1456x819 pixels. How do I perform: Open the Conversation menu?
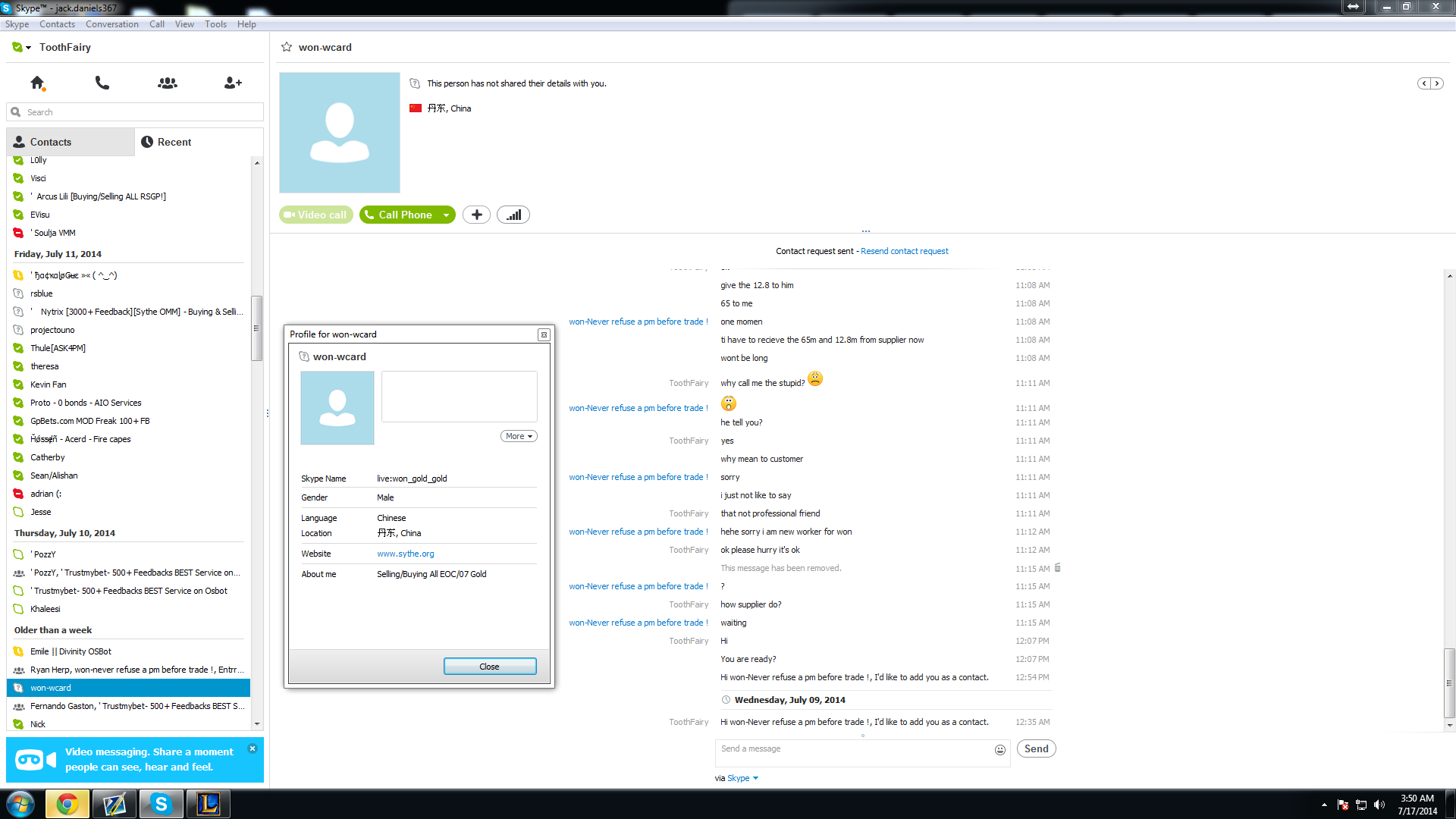pos(111,24)
